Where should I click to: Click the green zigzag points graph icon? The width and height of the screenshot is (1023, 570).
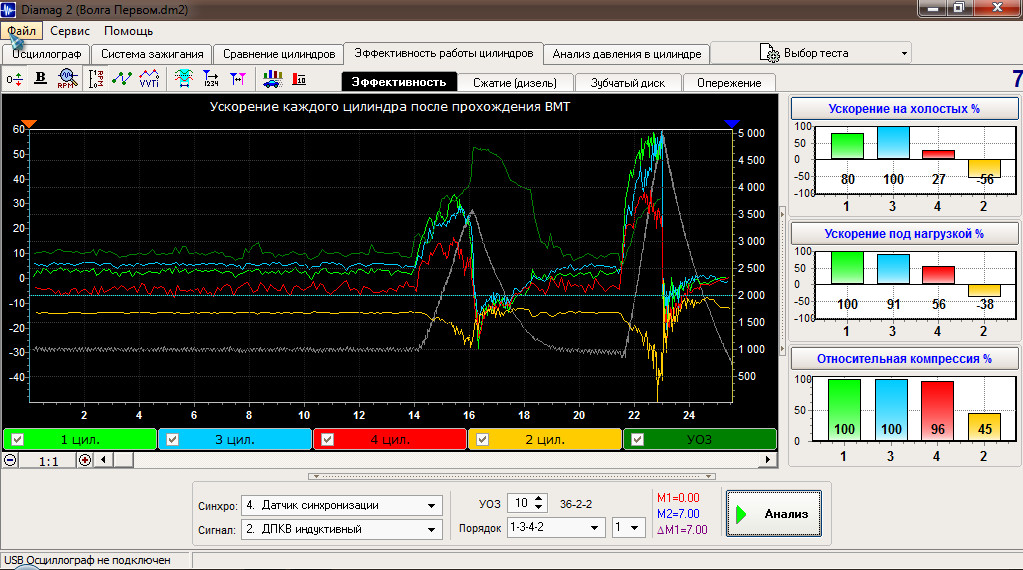coord(122,79)
